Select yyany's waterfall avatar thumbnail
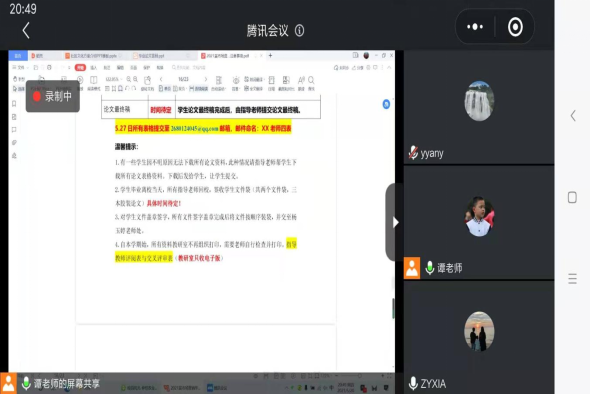591x394 pixels. [479, 101]
